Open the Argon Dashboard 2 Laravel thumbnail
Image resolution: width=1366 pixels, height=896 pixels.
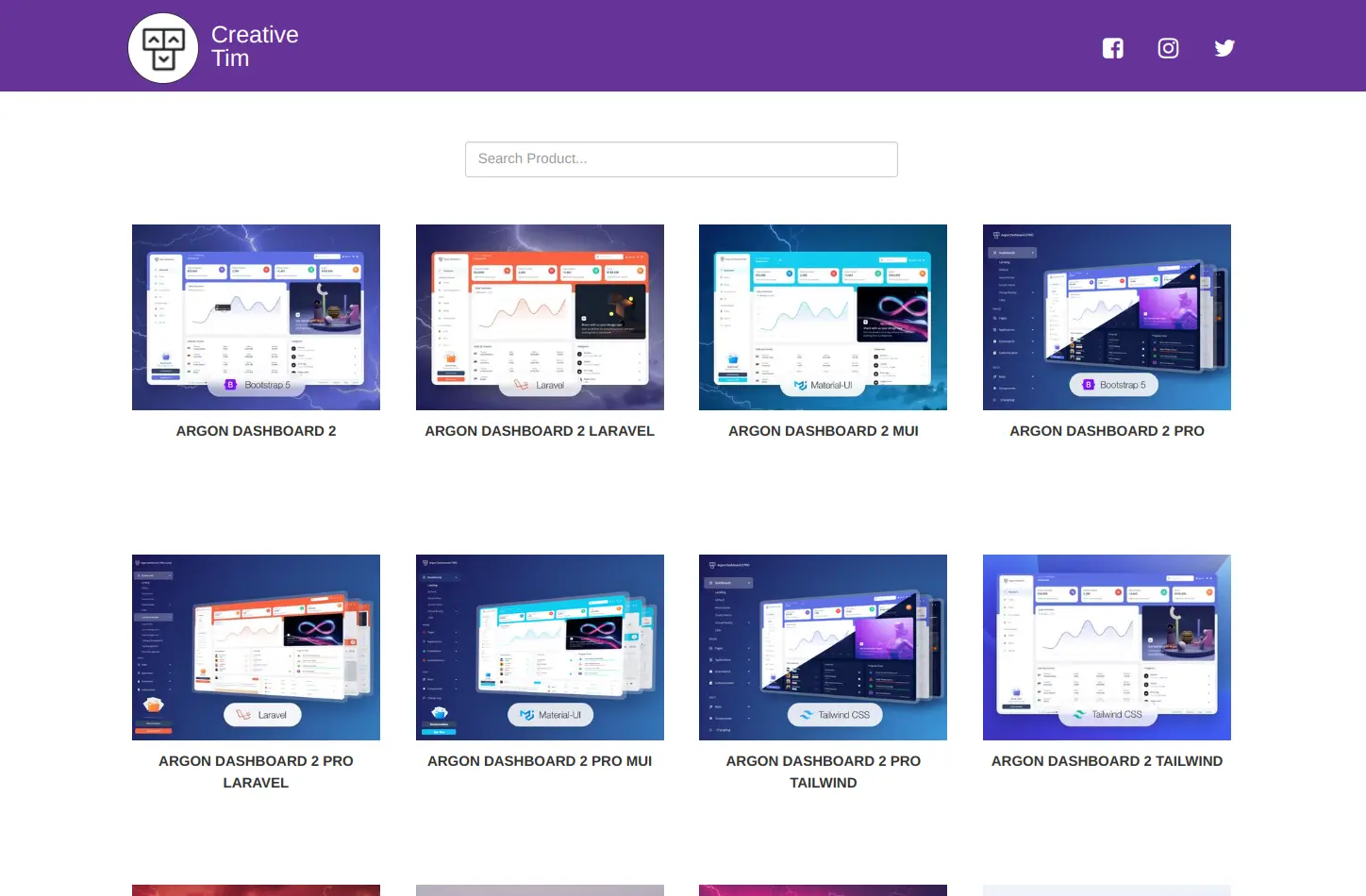coord(540,317)
